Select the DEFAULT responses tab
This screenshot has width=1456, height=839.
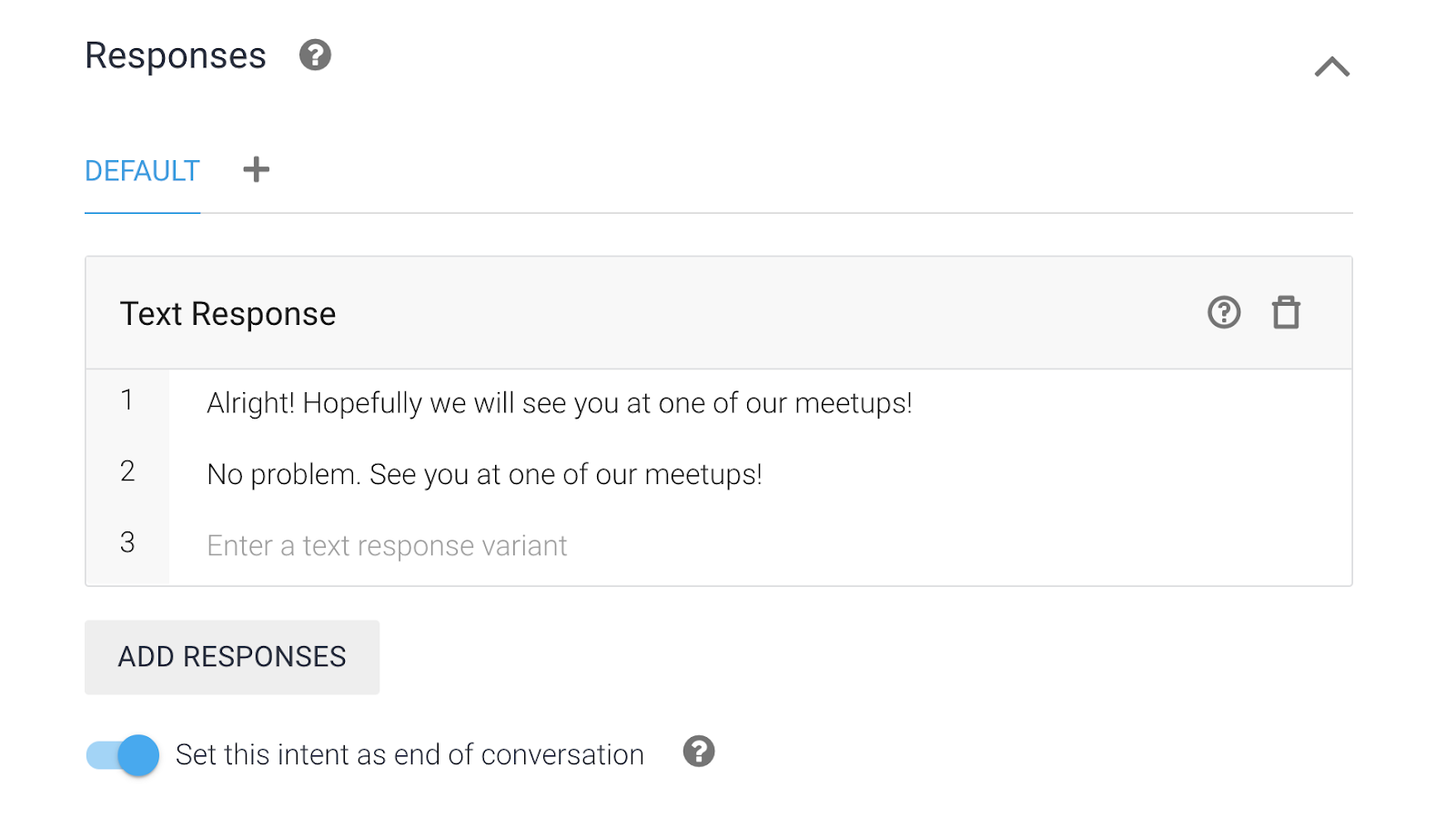142,171
